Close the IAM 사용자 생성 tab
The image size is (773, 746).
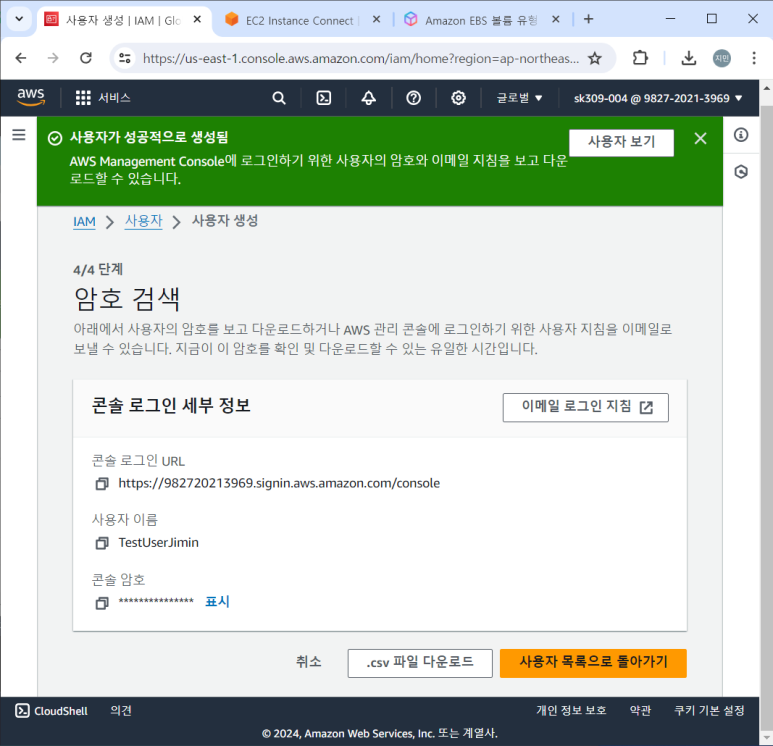[197, 20]
